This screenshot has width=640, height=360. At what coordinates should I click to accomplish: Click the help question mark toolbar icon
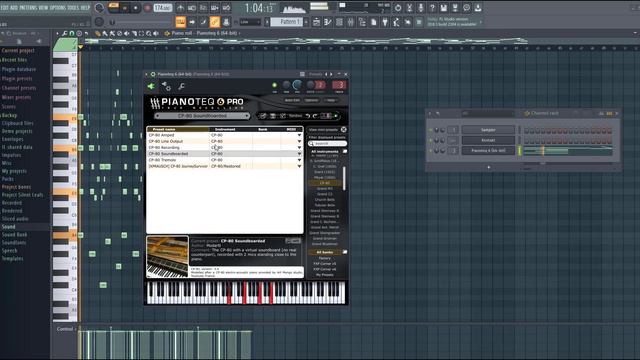click(x=432, y=7)
